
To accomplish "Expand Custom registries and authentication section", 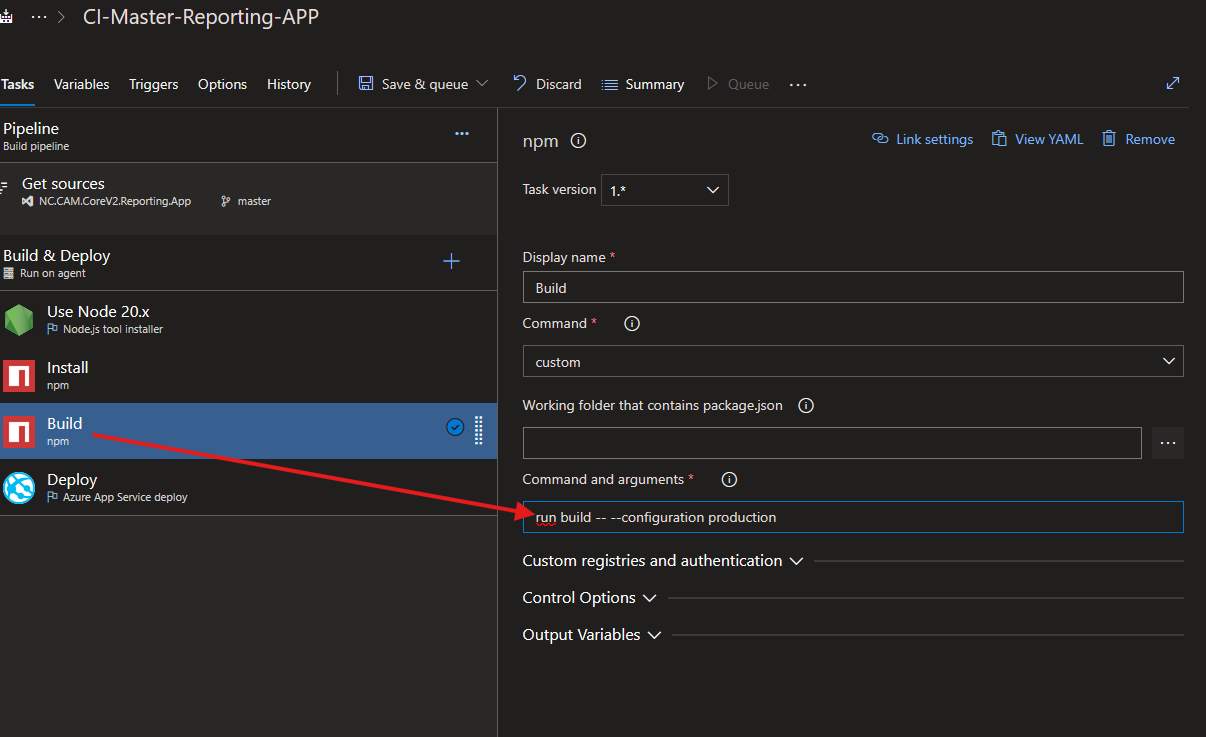I will pyautogui.click(x=662, y=561).
